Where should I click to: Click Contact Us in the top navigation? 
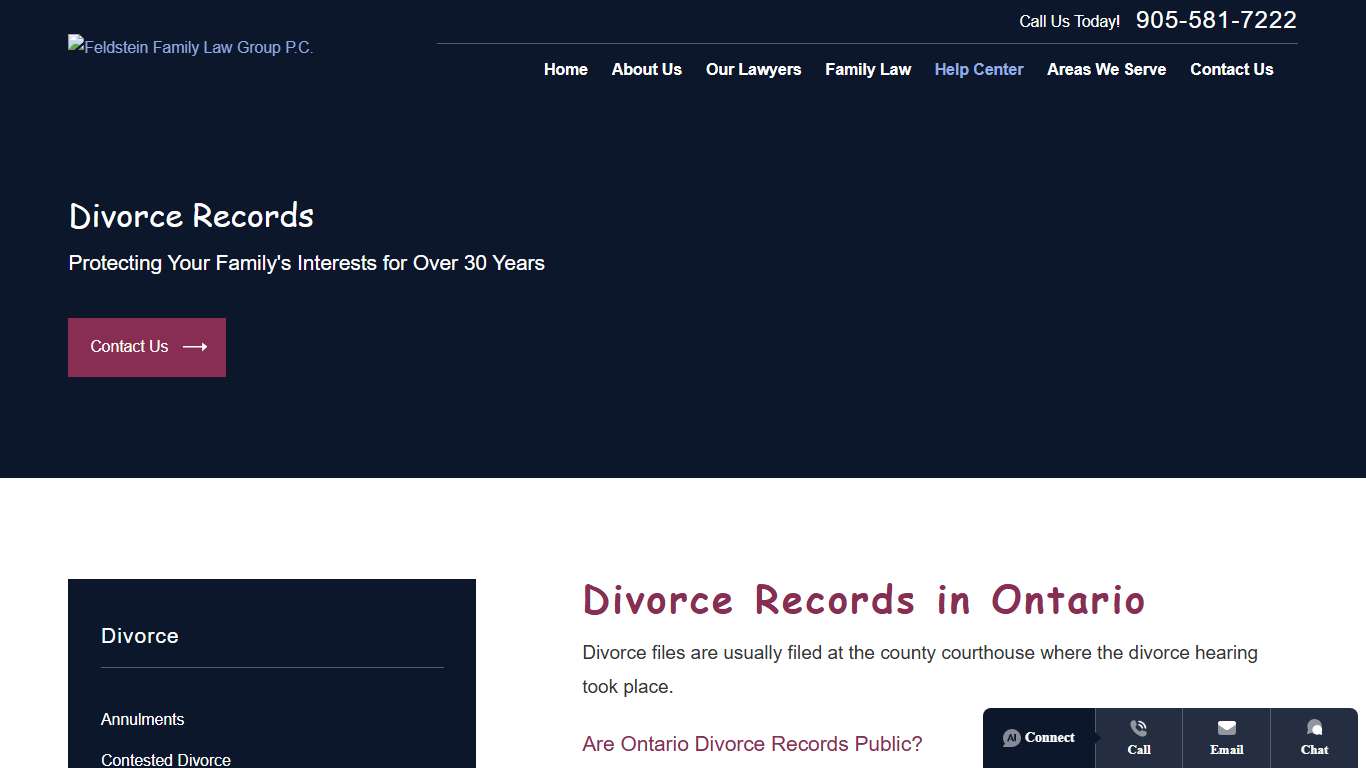[x=1231, y=69]
